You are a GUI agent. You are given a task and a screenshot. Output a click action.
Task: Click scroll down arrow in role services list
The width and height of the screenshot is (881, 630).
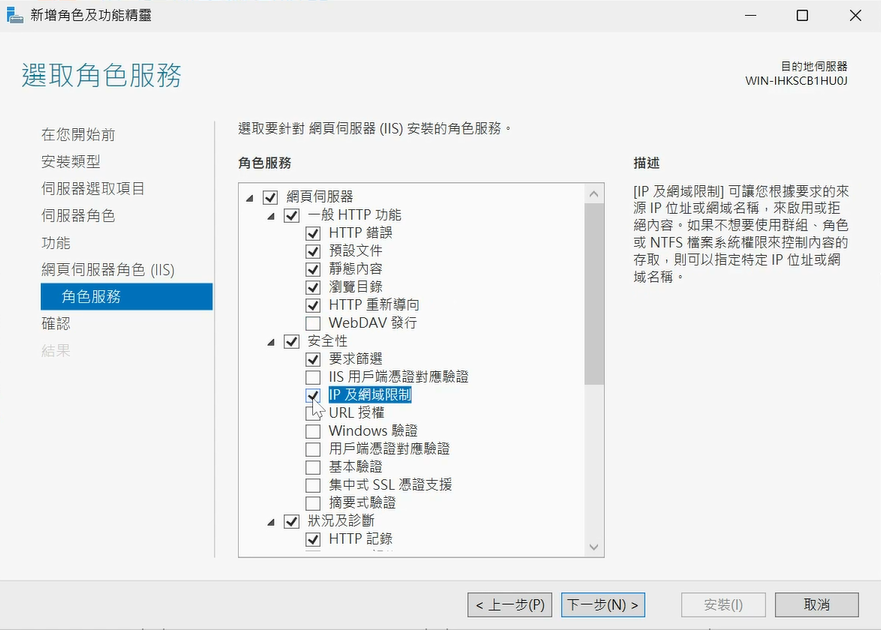point(594,547)
